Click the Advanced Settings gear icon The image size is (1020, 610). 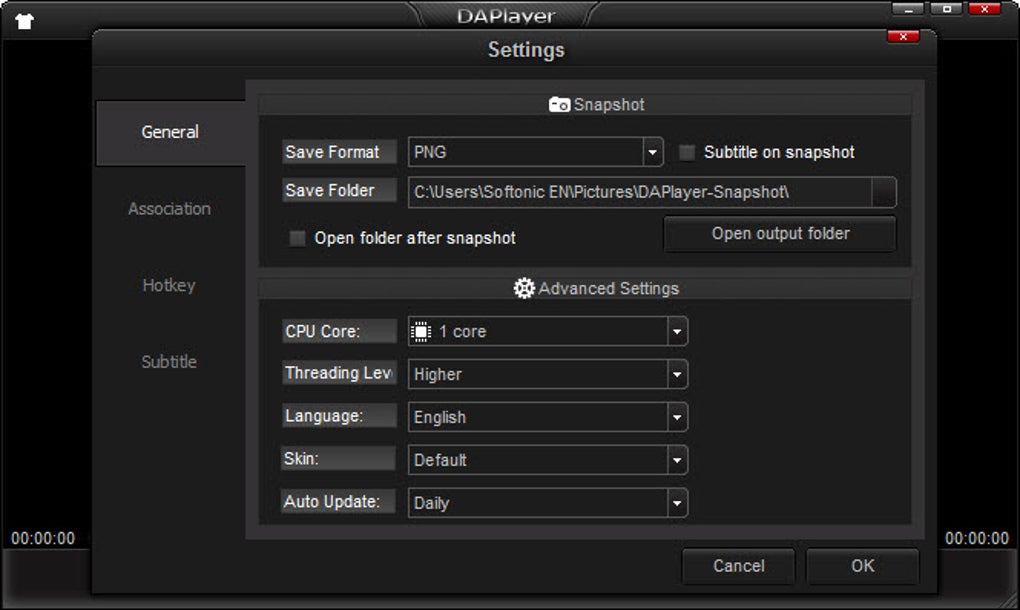pos(524,288)
